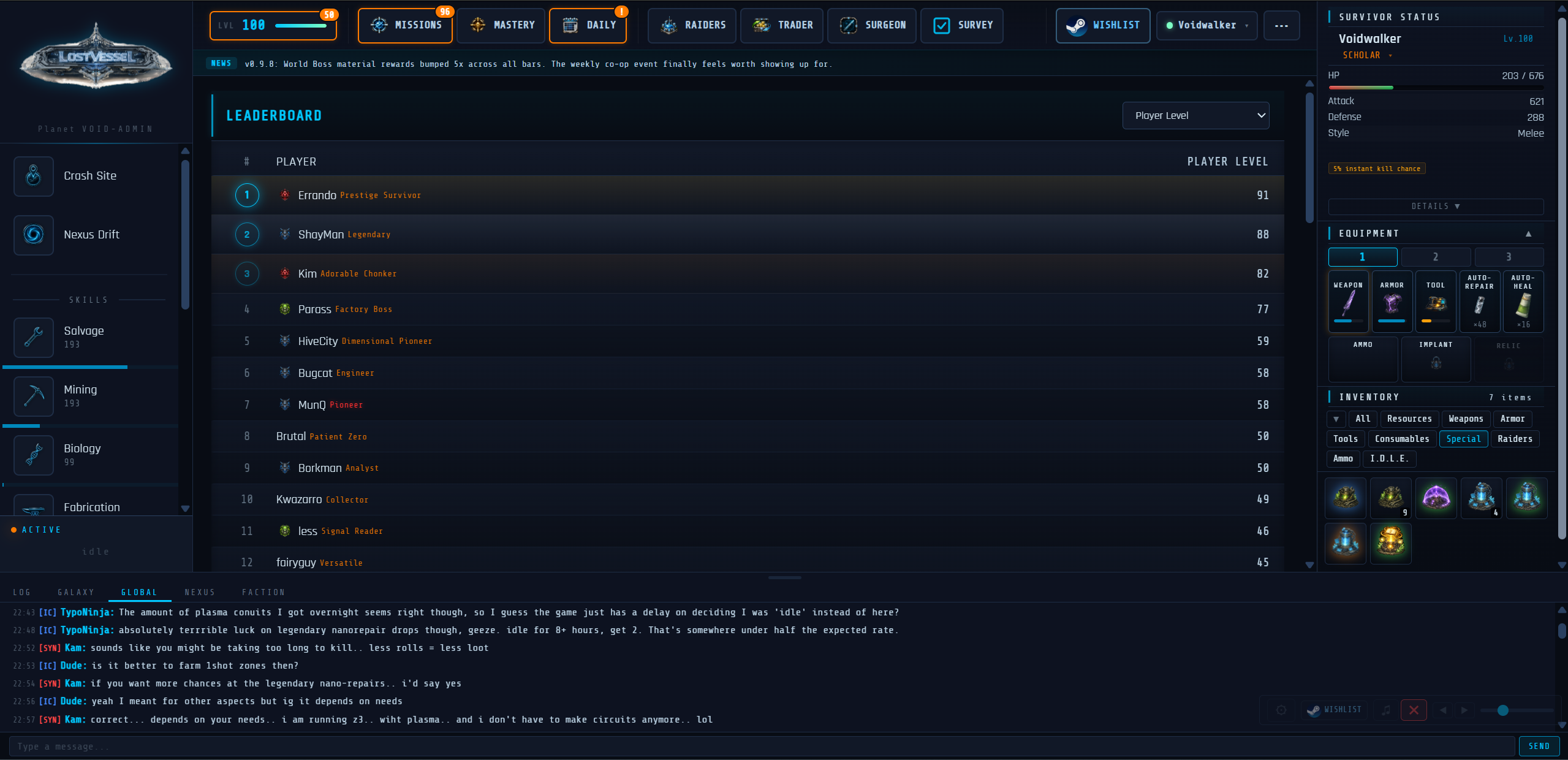Screen dimensions: 1568x760
Task: Switch to the GLOBAL chat tab
Action: (x=139, y=593)
